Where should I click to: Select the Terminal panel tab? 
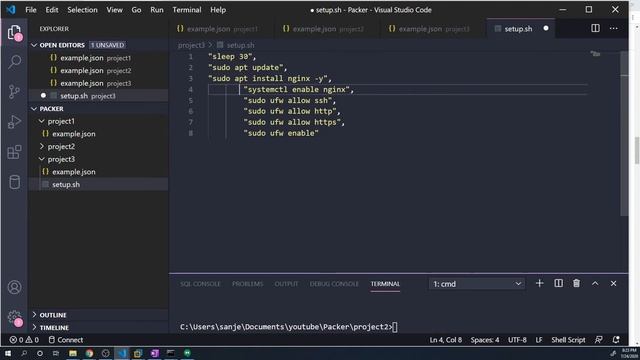(385, 284)
